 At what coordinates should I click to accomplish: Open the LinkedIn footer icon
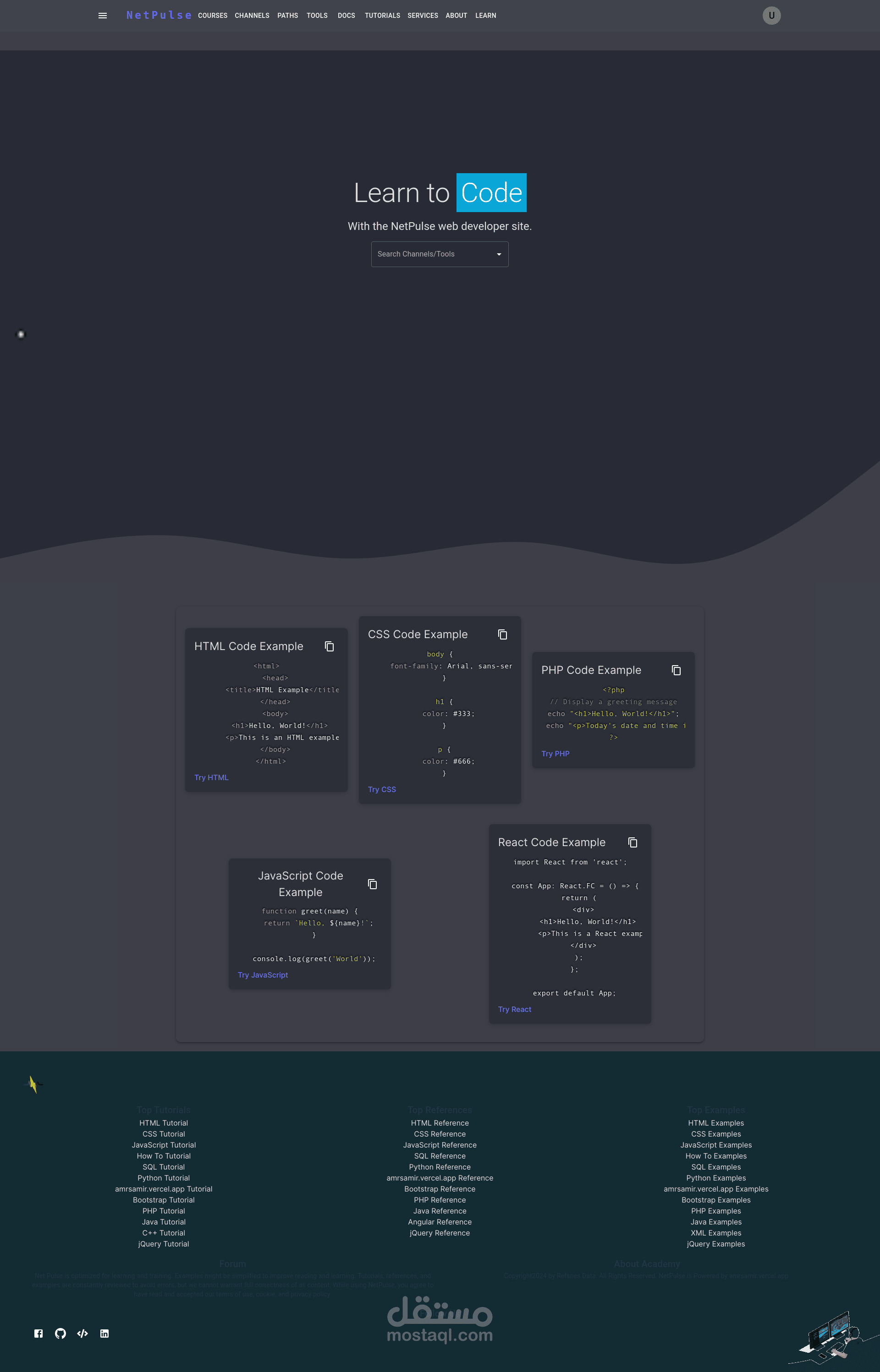coord(104,1334)
